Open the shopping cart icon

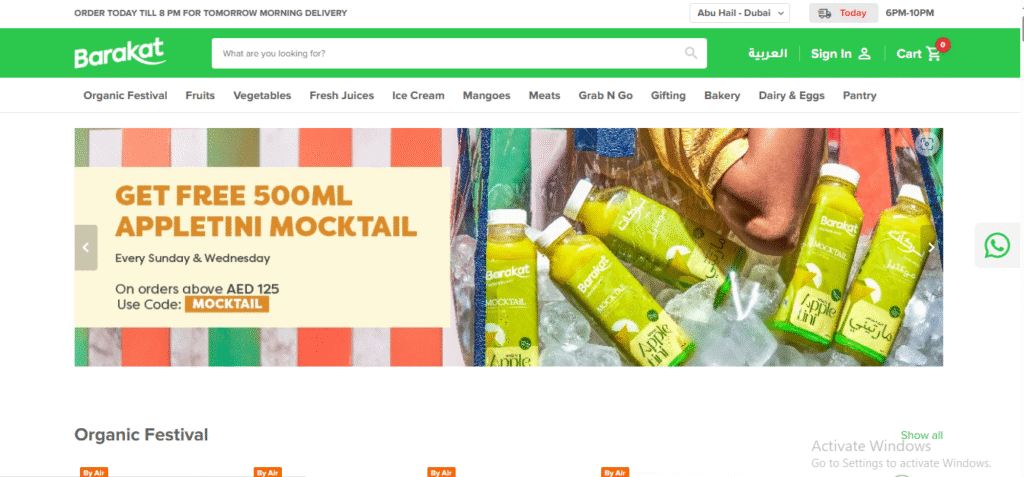point(934,54)
